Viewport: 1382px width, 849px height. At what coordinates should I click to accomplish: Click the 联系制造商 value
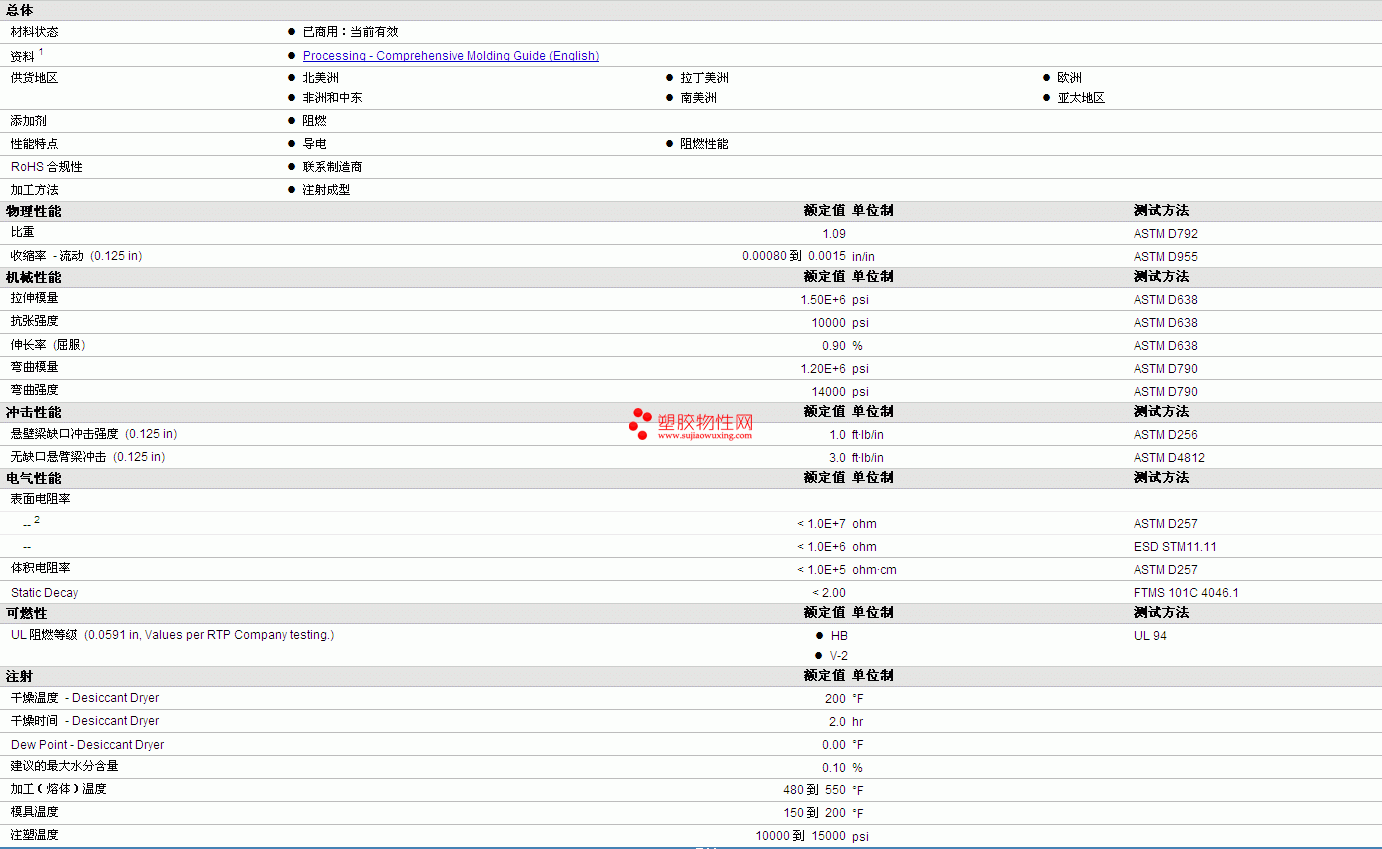tap(332, 167)
